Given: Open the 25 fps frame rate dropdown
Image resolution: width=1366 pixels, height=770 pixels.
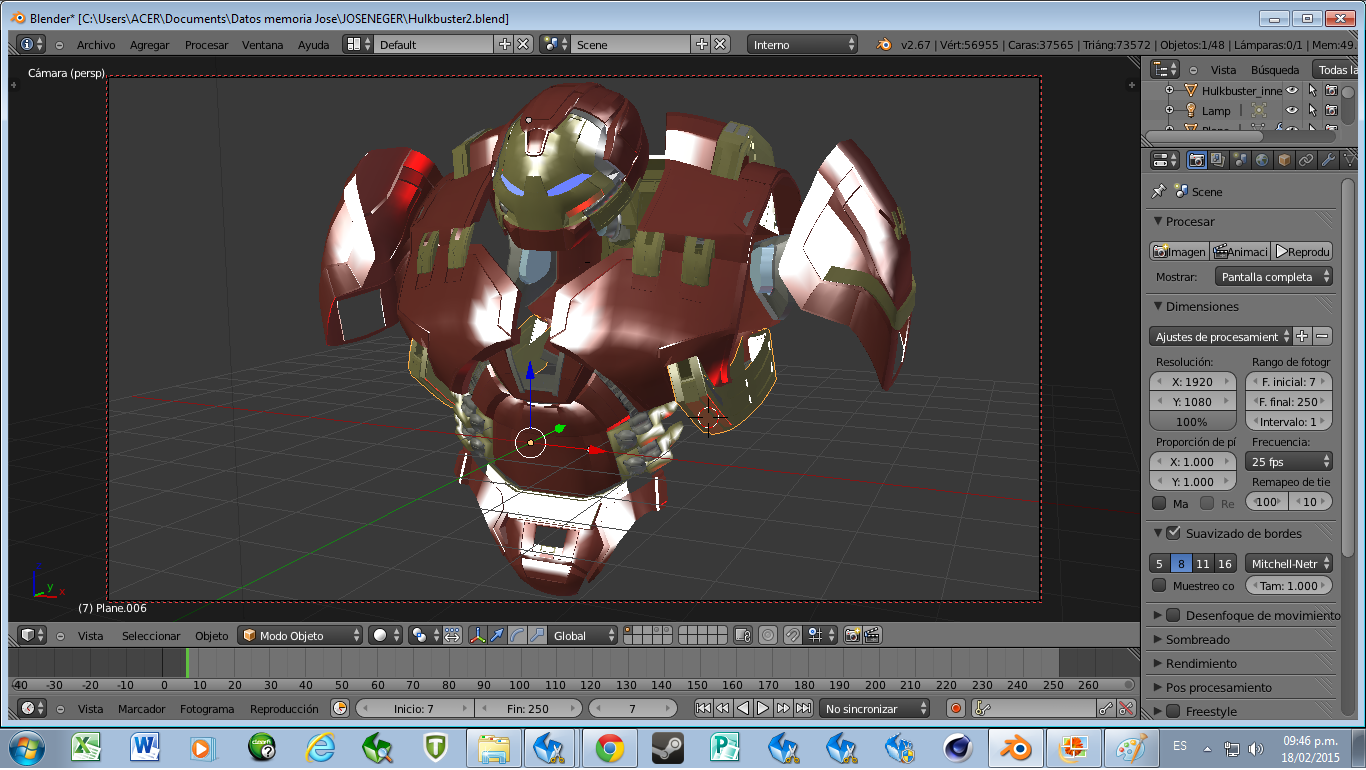Looking at the screenshot, I should (x=1289, y=462).
